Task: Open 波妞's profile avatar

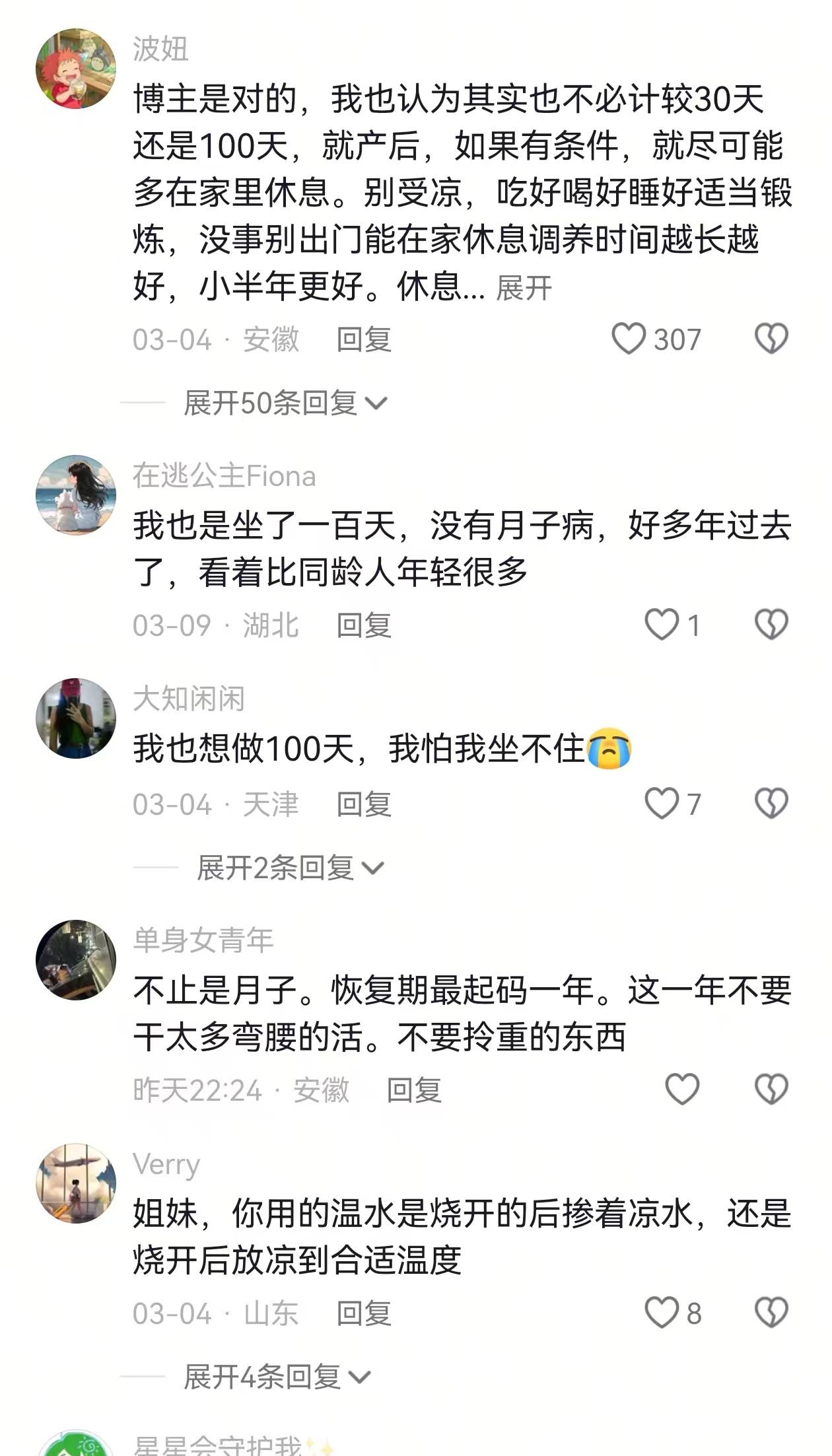Action: tap(76, 68)
